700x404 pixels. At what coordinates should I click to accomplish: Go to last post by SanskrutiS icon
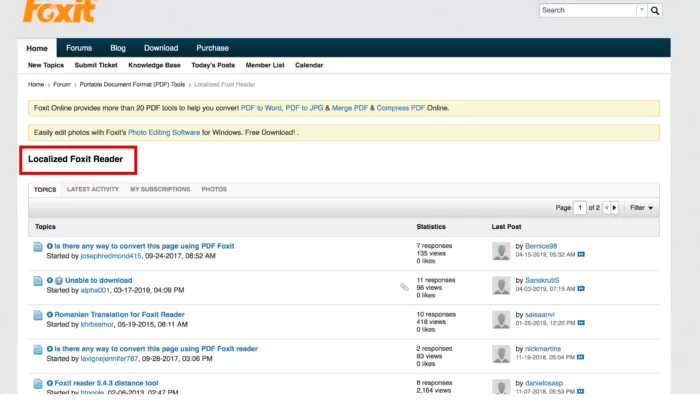point(581,289)
